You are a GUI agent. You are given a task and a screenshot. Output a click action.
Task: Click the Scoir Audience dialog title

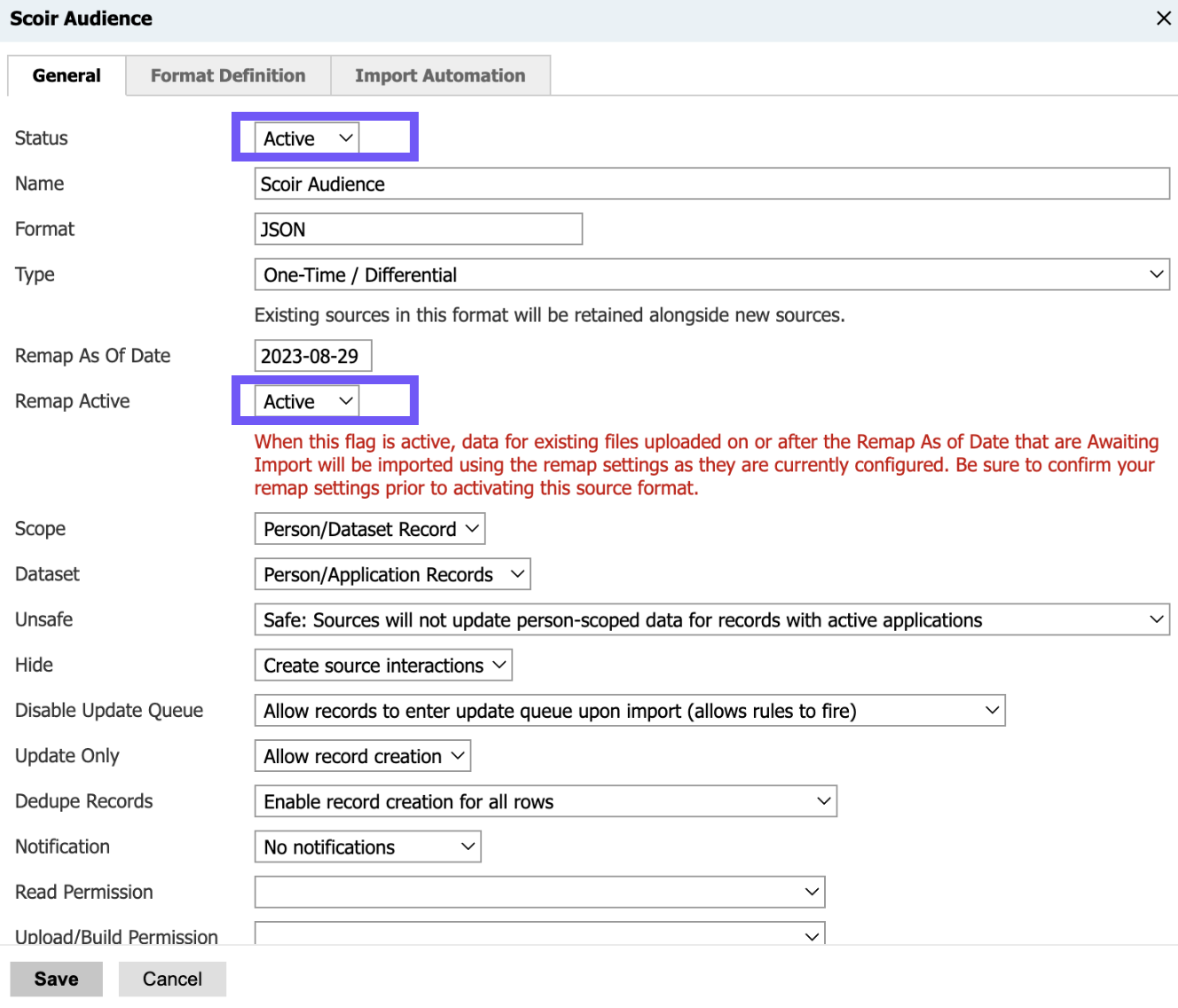81,18
